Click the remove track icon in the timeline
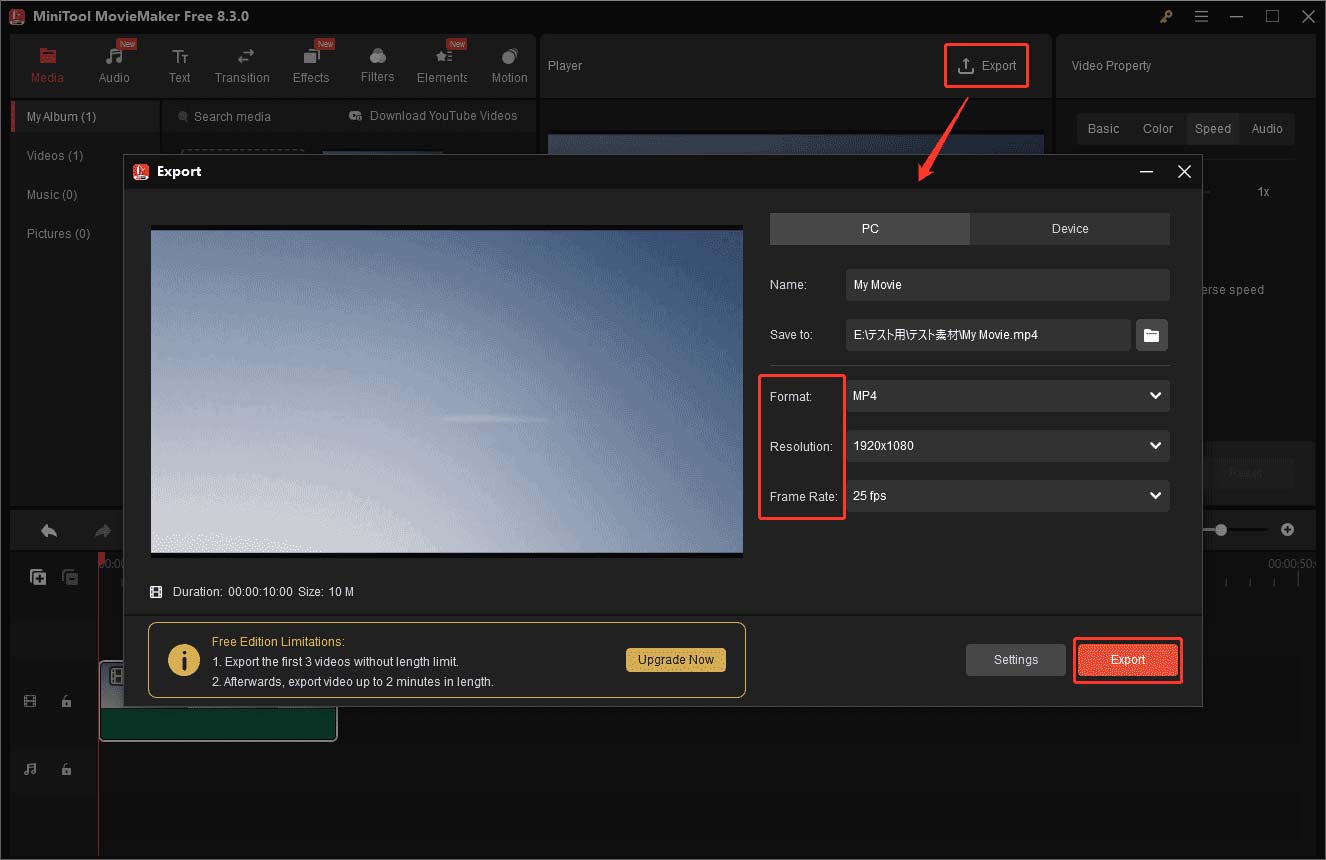Image resolution: width=1326 pixels, height=860 pixels. pos(70,577)
